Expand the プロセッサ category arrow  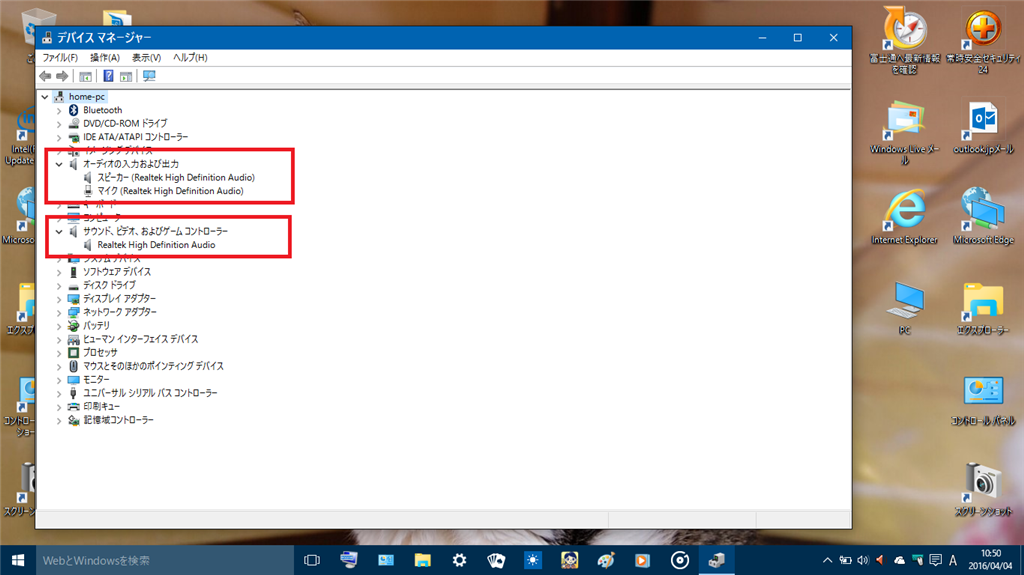tap(59, 353)
